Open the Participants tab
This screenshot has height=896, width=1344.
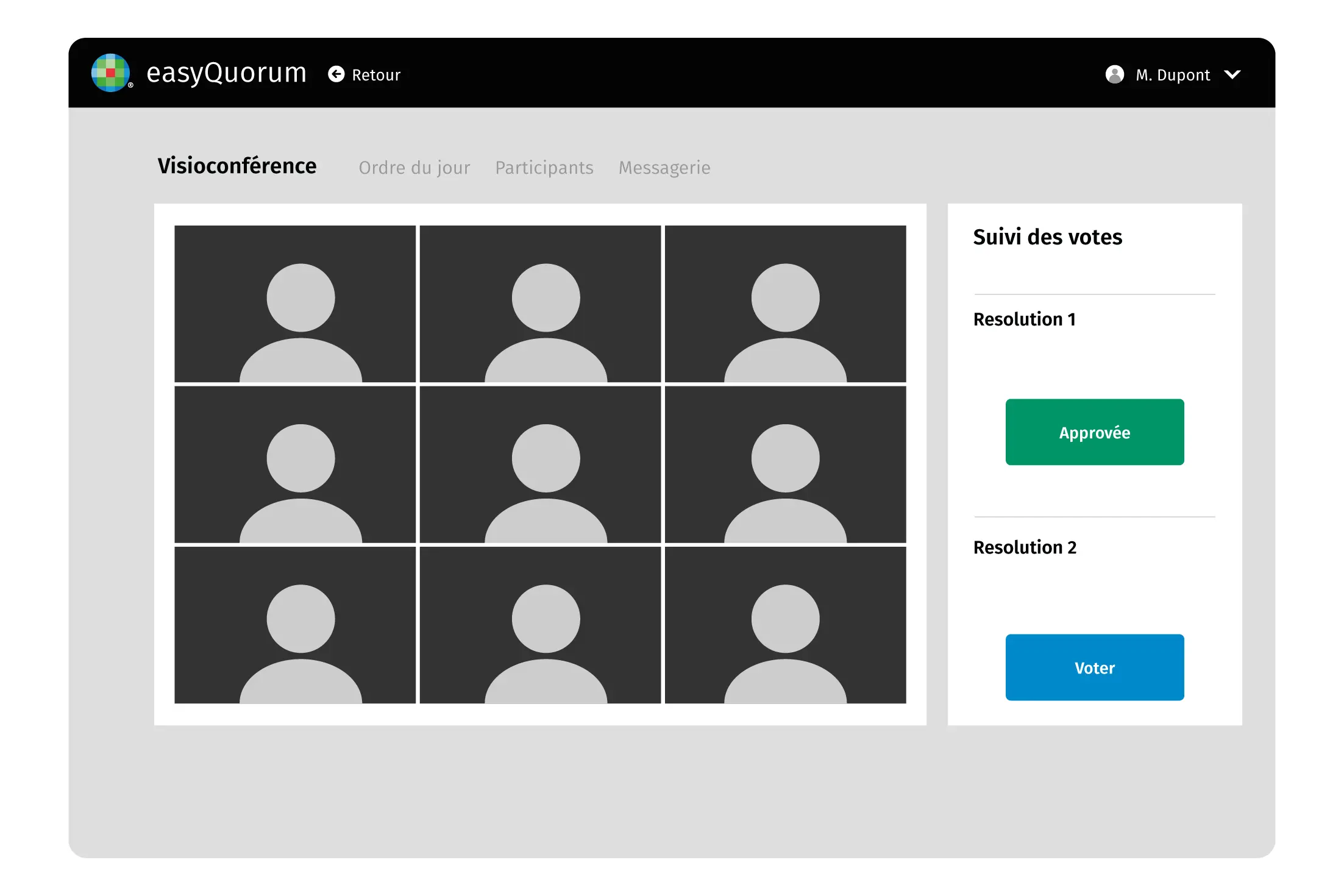[x=544, y=168]
